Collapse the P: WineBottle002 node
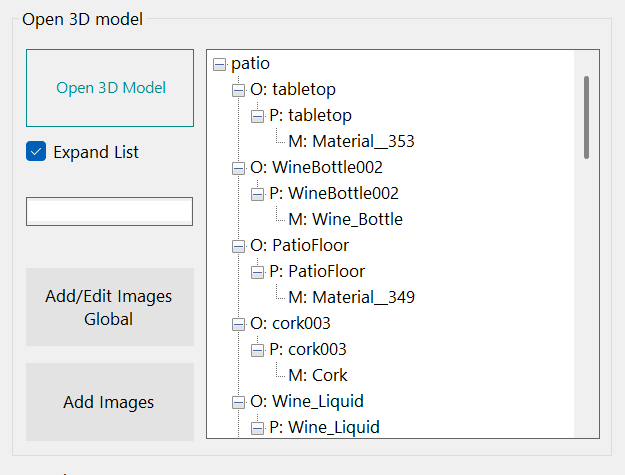 coord(257,194)
